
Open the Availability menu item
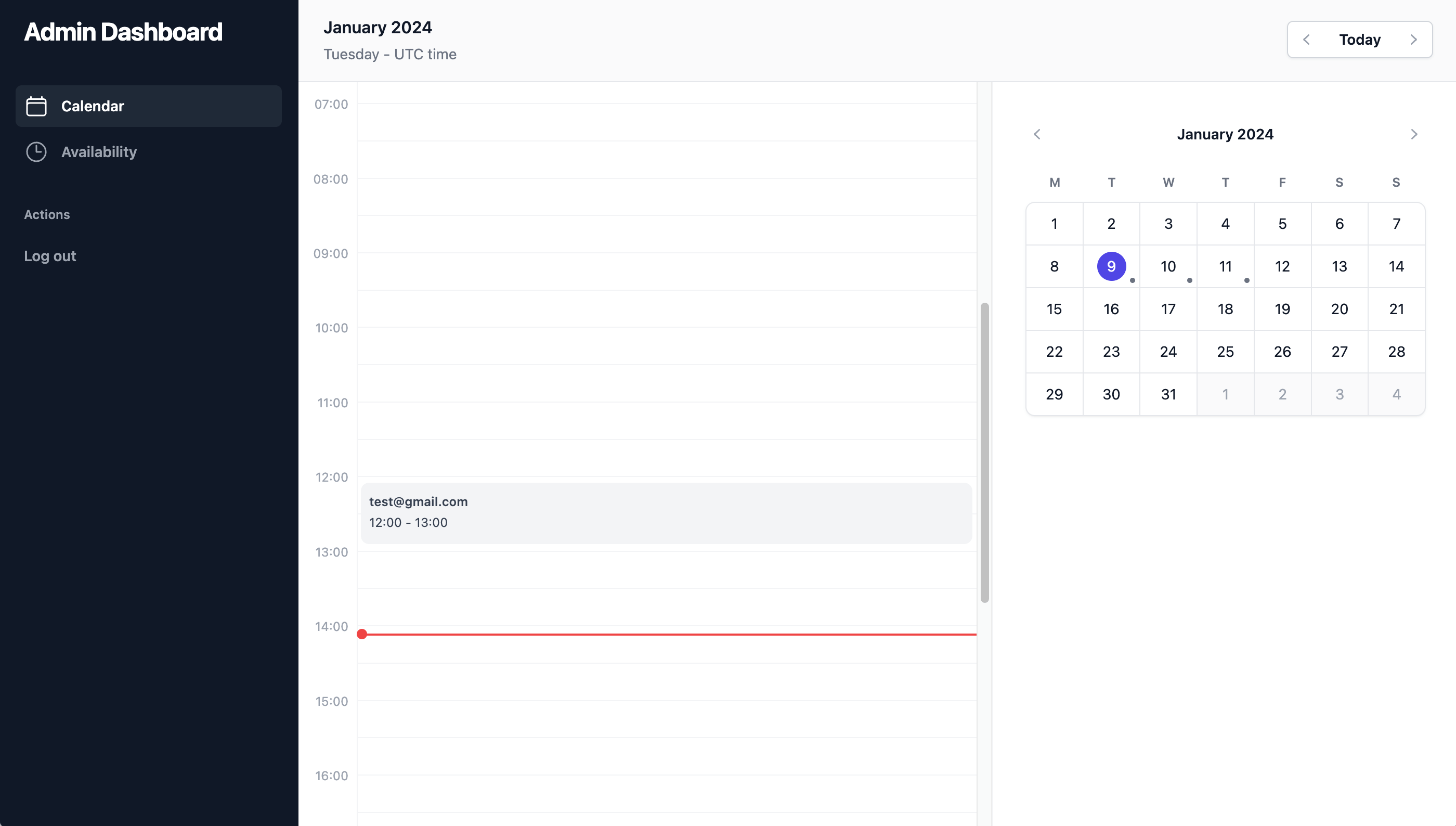(149, 152)
